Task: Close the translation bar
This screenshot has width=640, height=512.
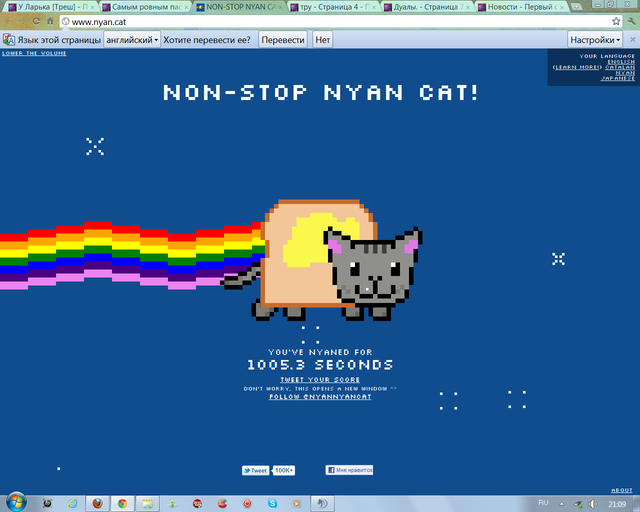Action: 631,40
